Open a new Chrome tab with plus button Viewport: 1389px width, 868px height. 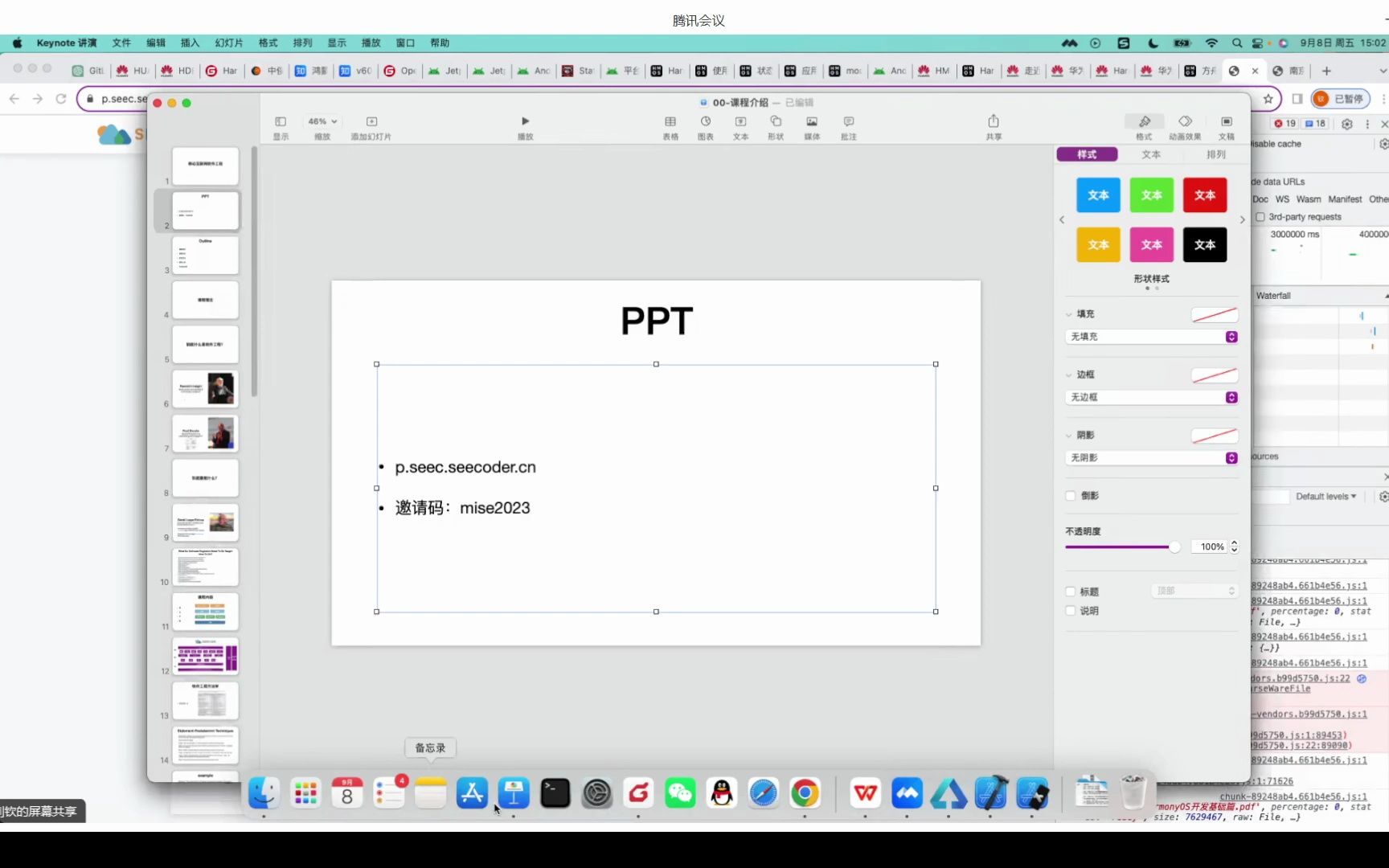click(x=1326, y=71)
